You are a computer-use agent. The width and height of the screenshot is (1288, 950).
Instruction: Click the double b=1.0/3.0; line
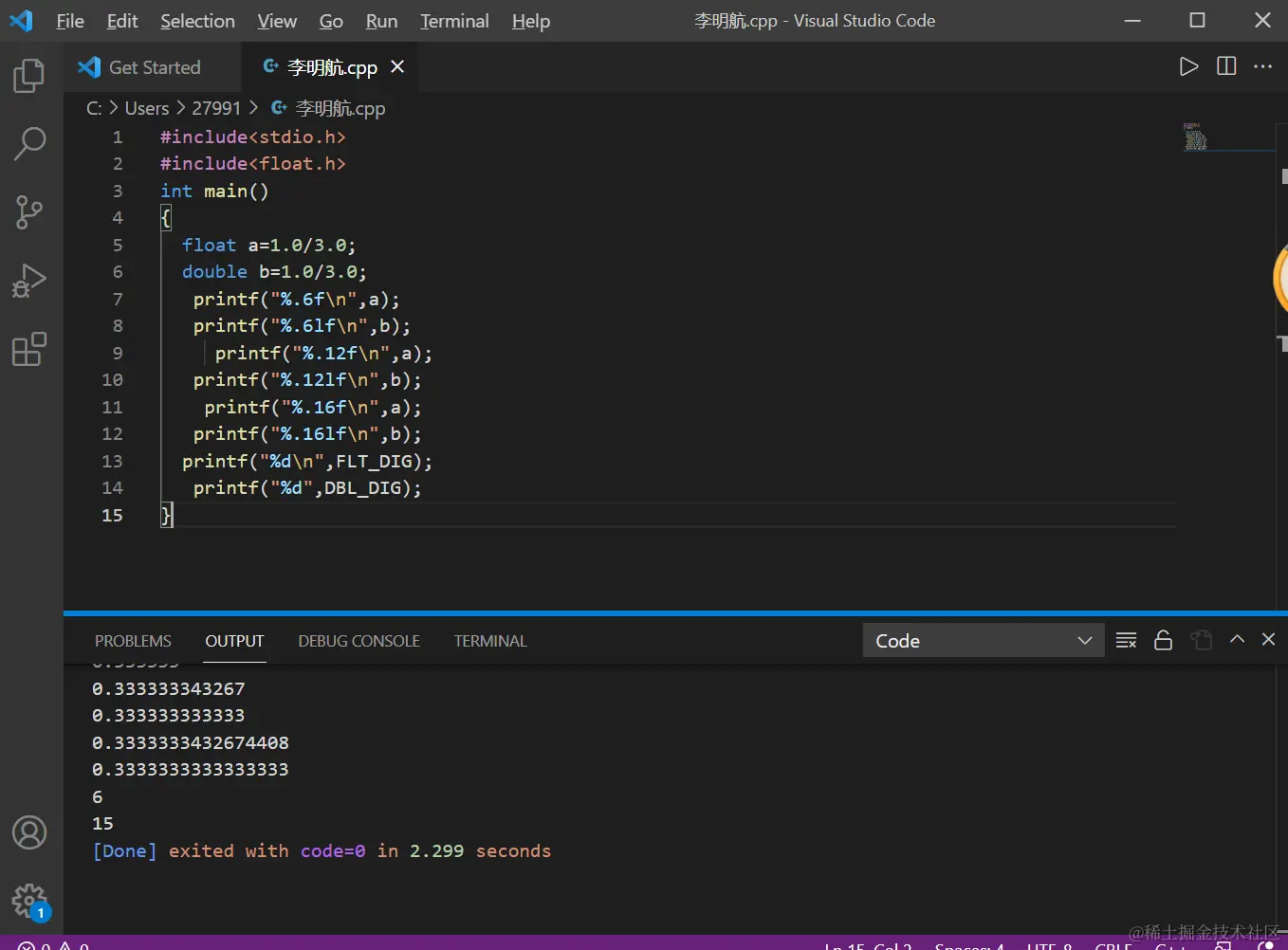tap(274, 271)
